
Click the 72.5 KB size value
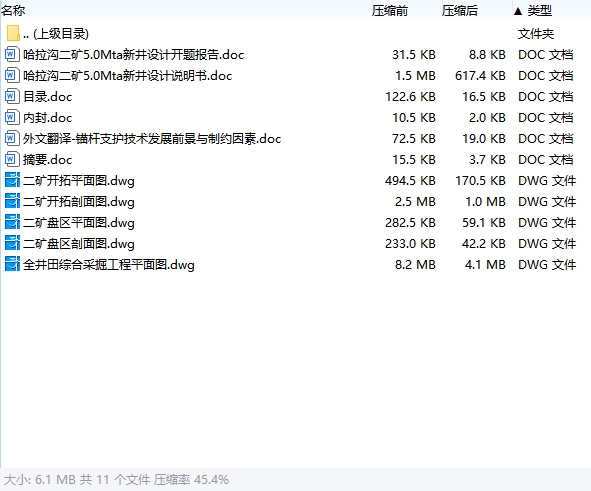coord(414,139)
